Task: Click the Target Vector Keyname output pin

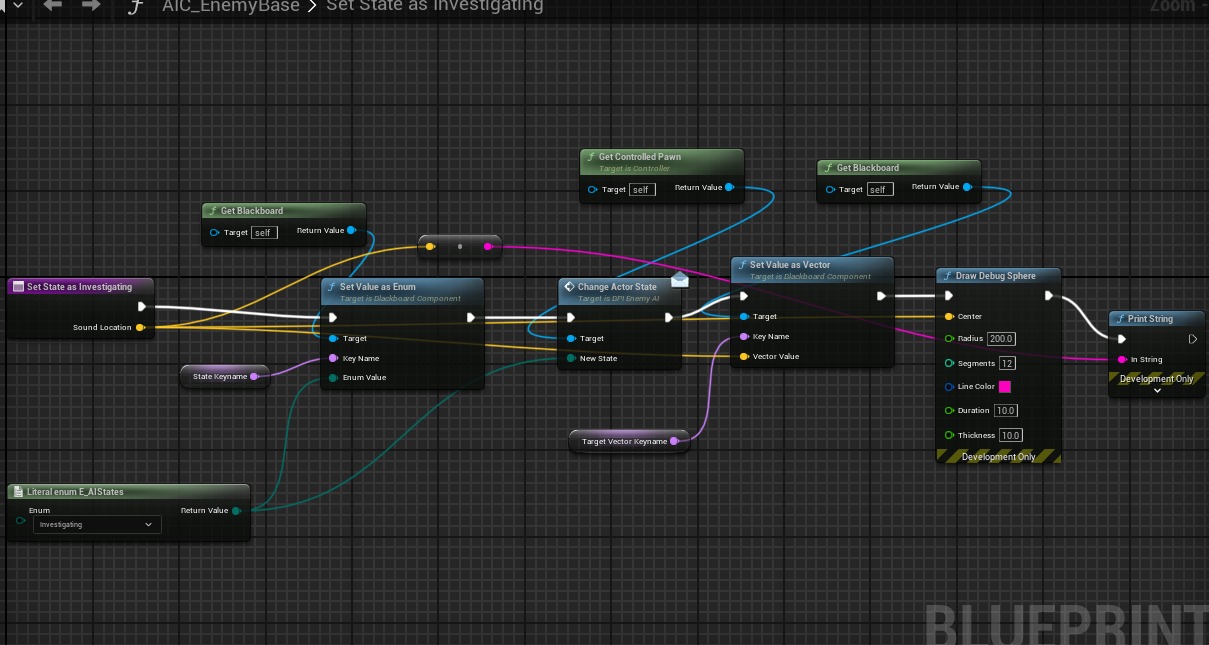Action: (x=674, y=441)
